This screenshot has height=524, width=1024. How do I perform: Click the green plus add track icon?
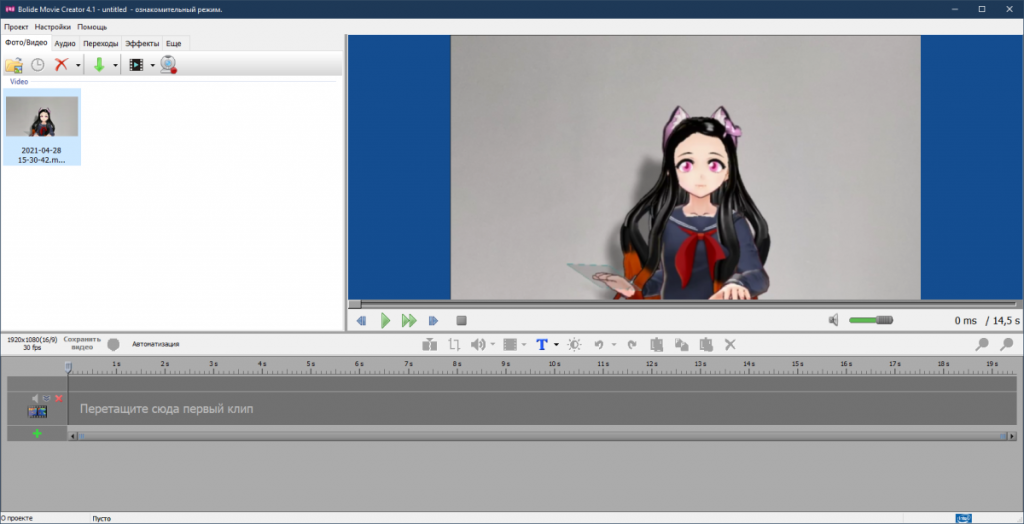[37, 433]
